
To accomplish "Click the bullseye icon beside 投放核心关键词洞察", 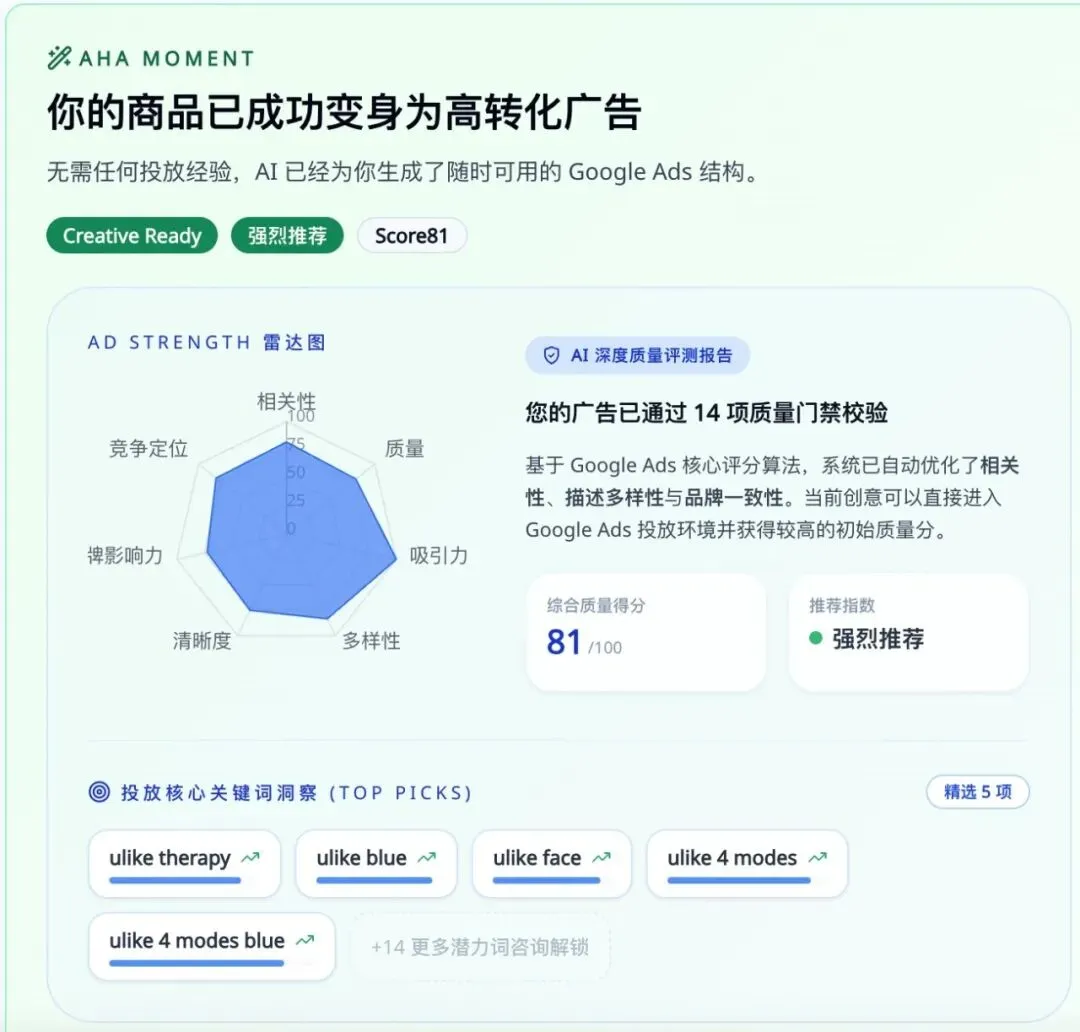I will pos(98,793).
